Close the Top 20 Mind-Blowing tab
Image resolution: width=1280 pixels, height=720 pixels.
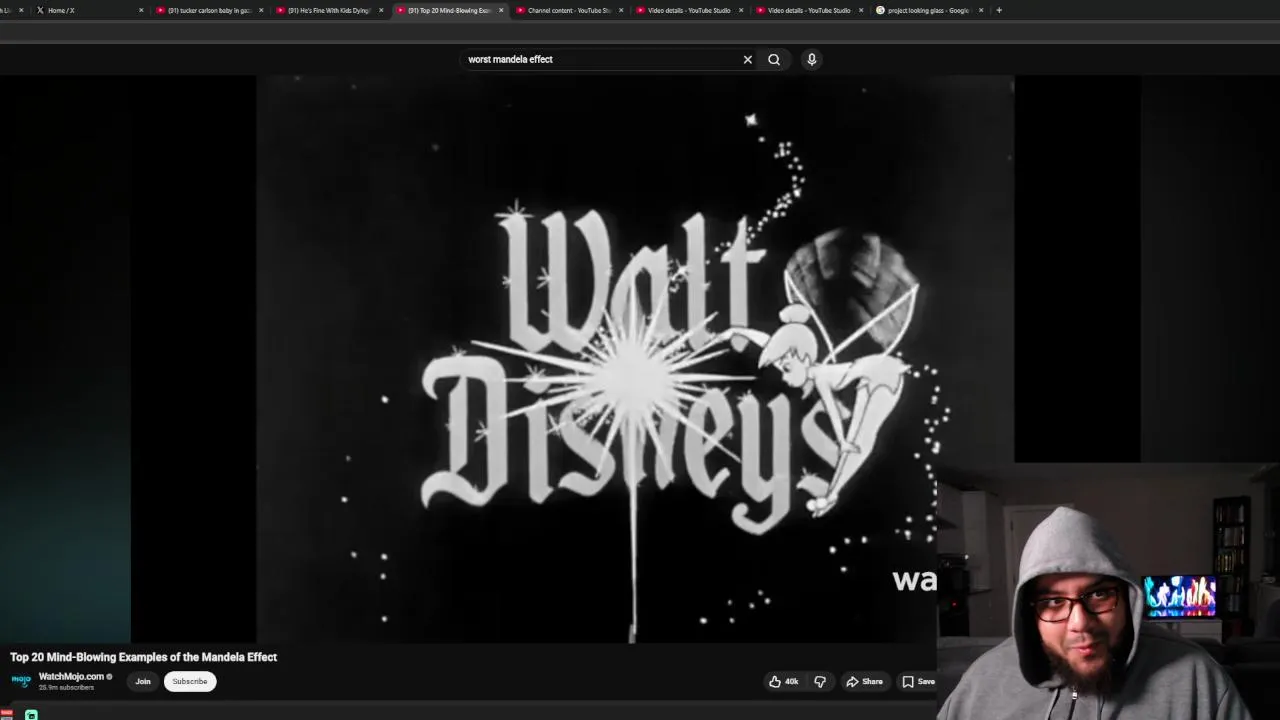(501, 10)
